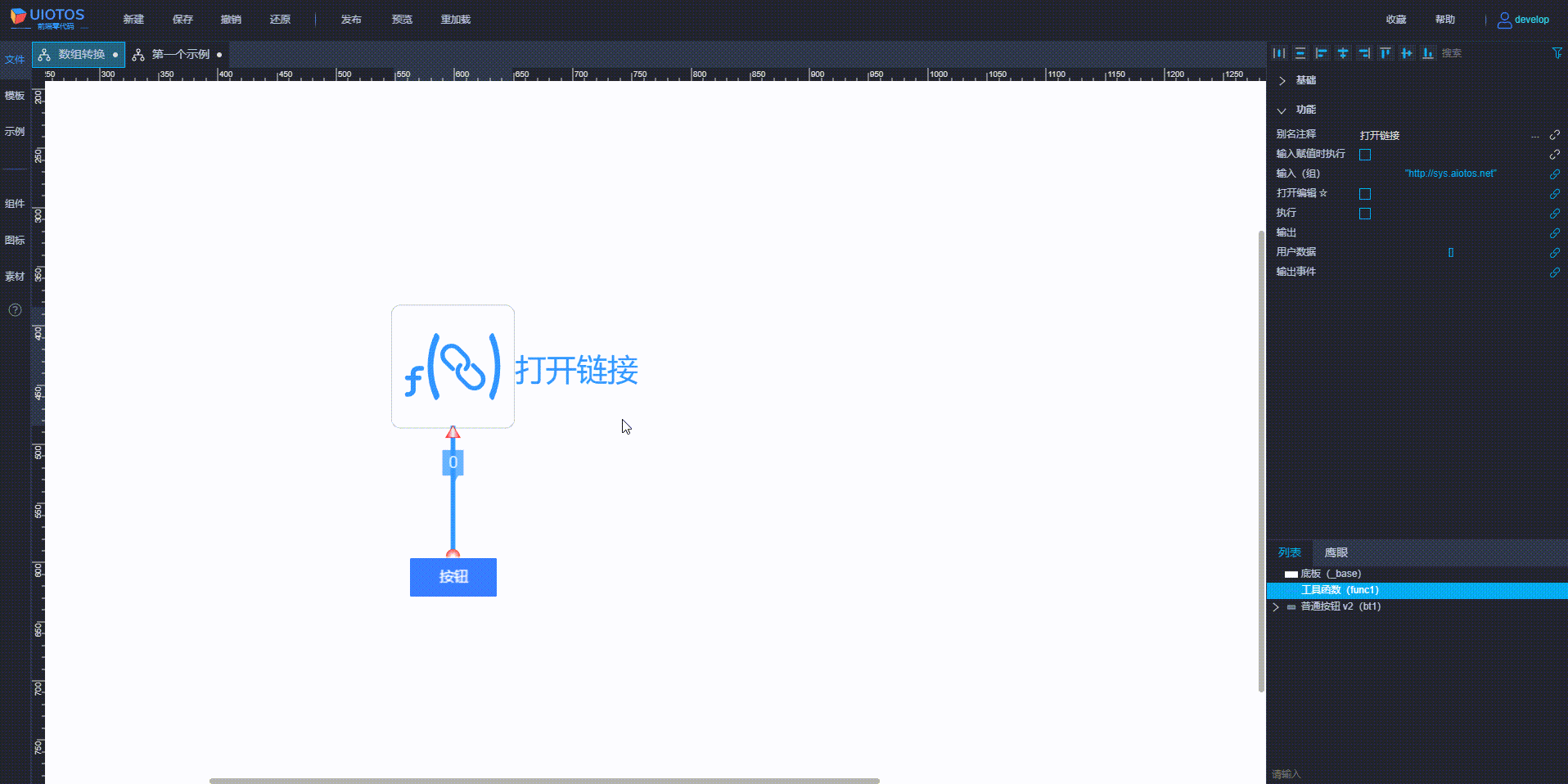Screen dimensions: 1568x784
Task: Click the horizontal center alignment icon
Action: 1343,52
